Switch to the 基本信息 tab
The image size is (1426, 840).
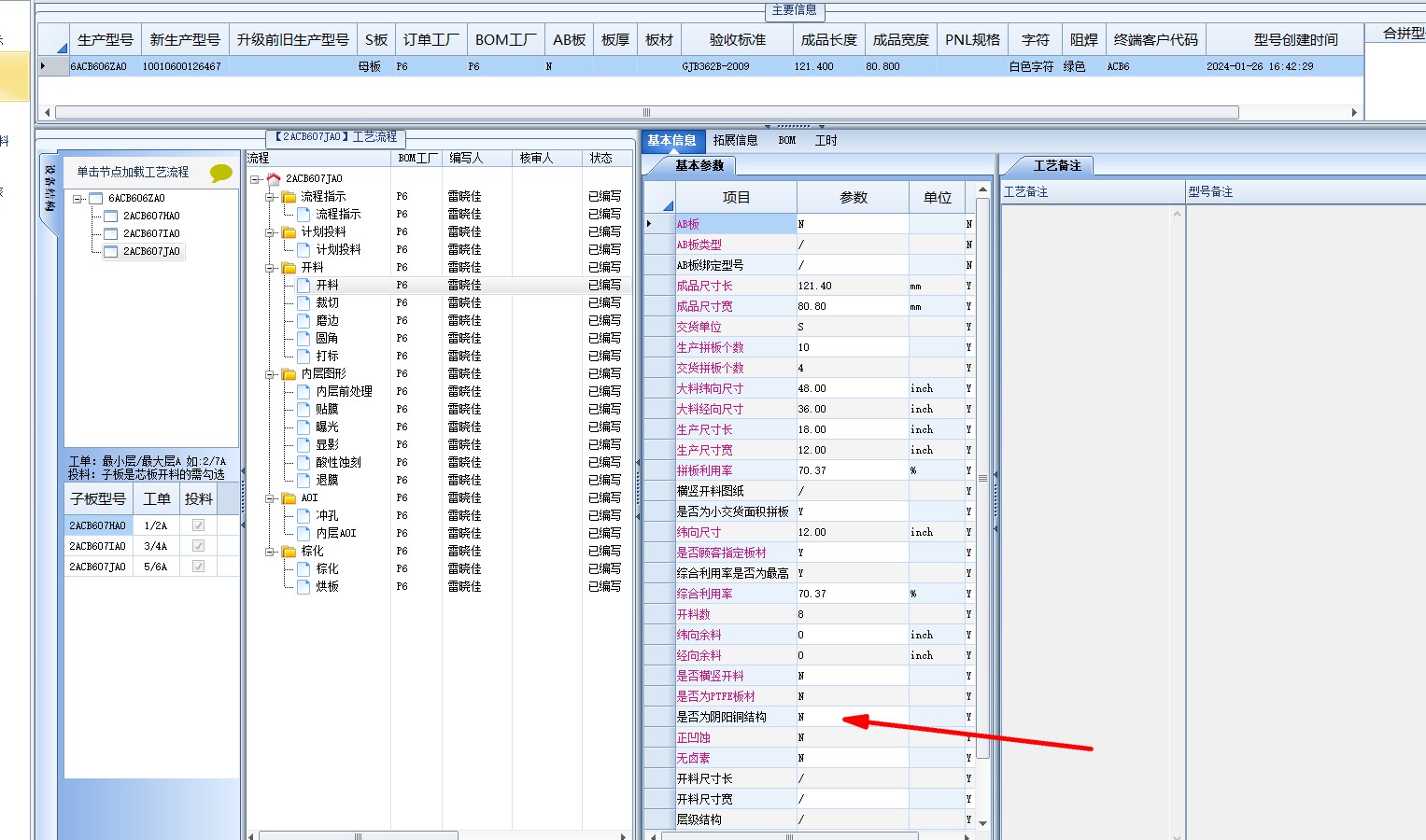(x=672, y=141)
